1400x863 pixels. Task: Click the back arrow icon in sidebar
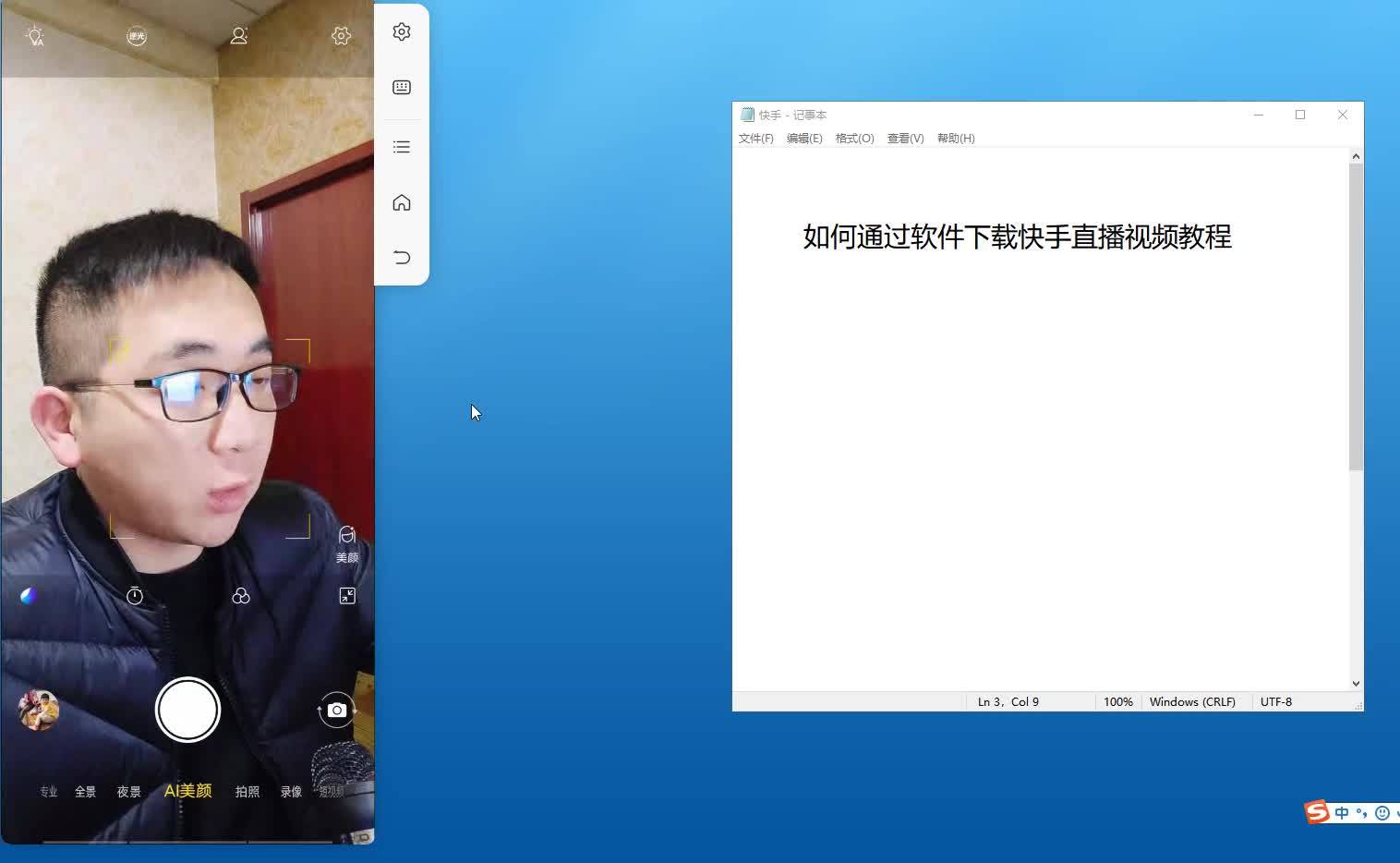(x=402, y=257)
